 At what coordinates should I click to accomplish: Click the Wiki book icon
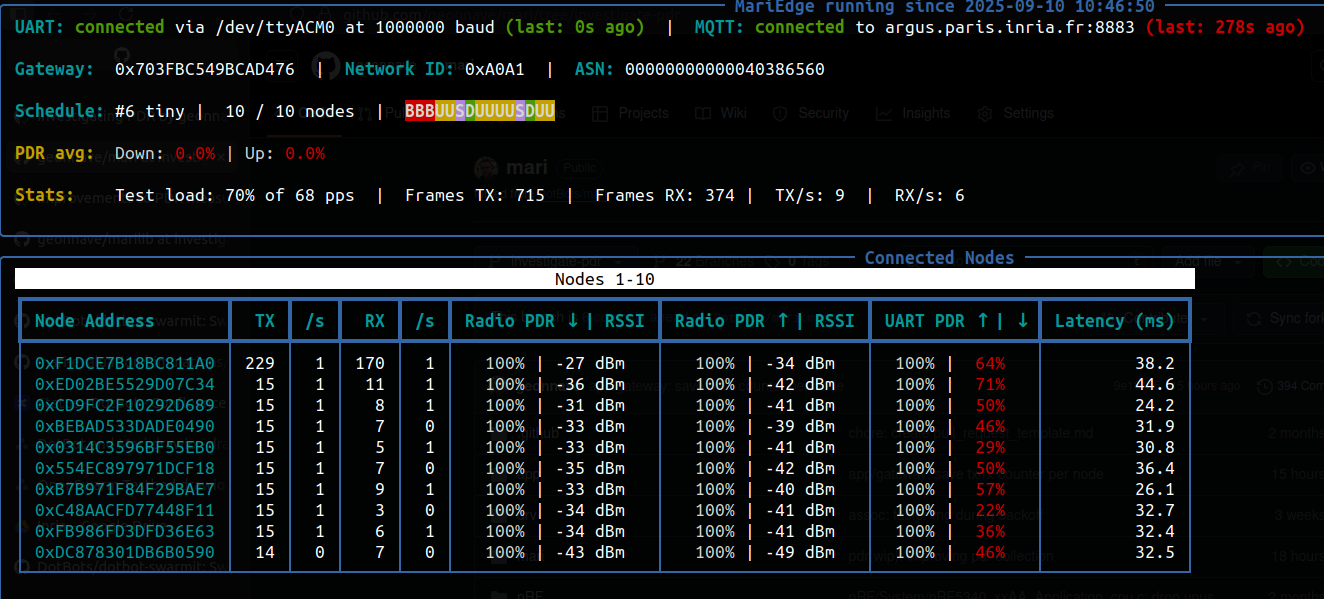click(x=701, y=113)
